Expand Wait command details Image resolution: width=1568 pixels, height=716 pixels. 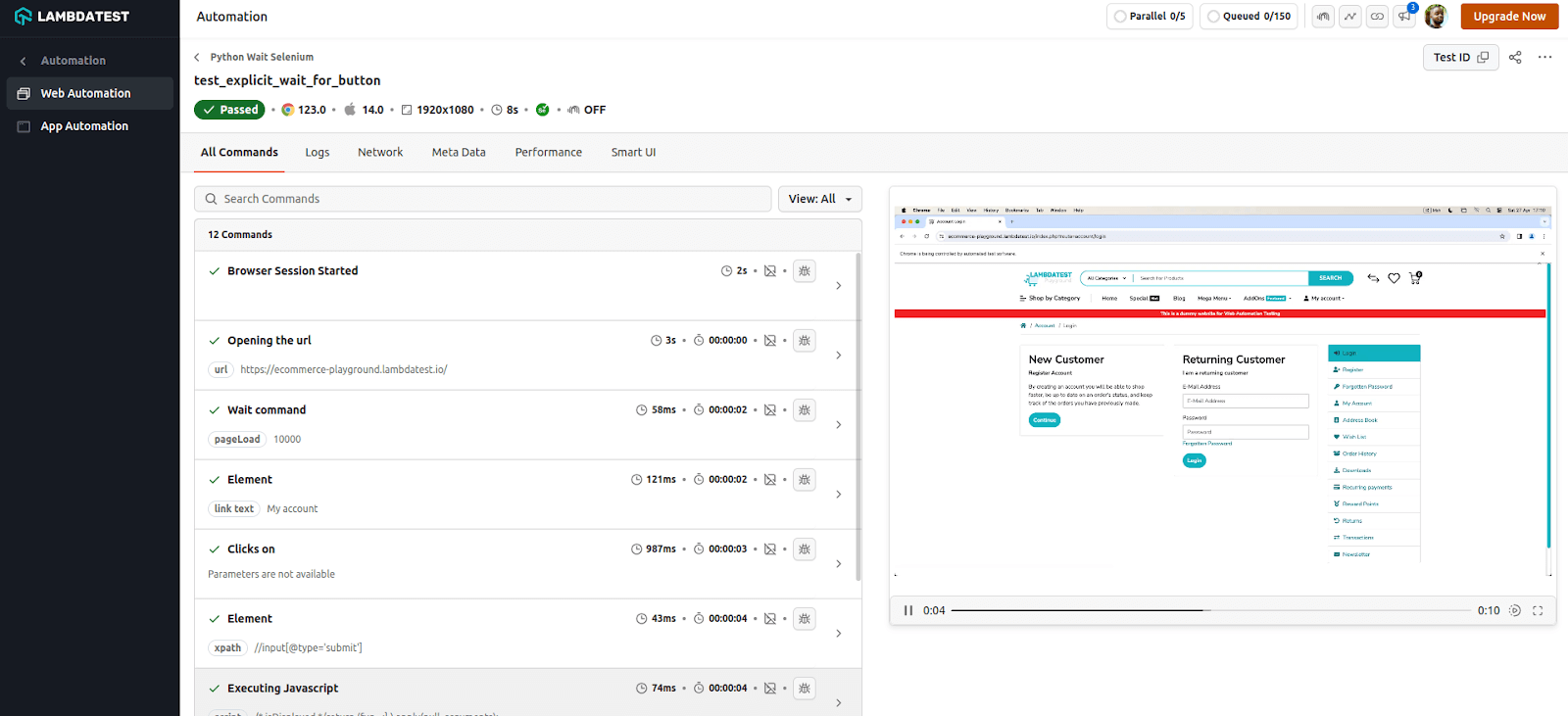[838, 425]
